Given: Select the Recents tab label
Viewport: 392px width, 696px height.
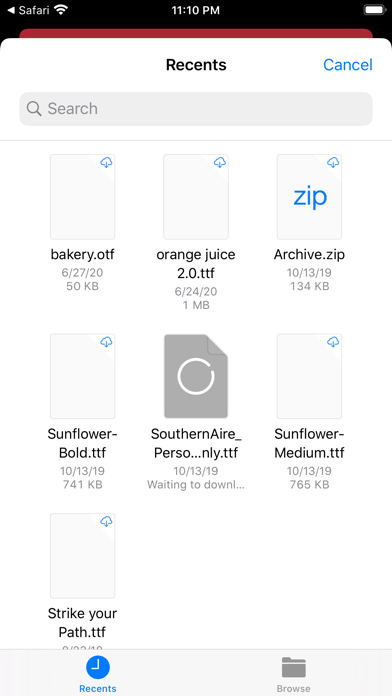Looking at the screenshot, I should pos(98,688).
